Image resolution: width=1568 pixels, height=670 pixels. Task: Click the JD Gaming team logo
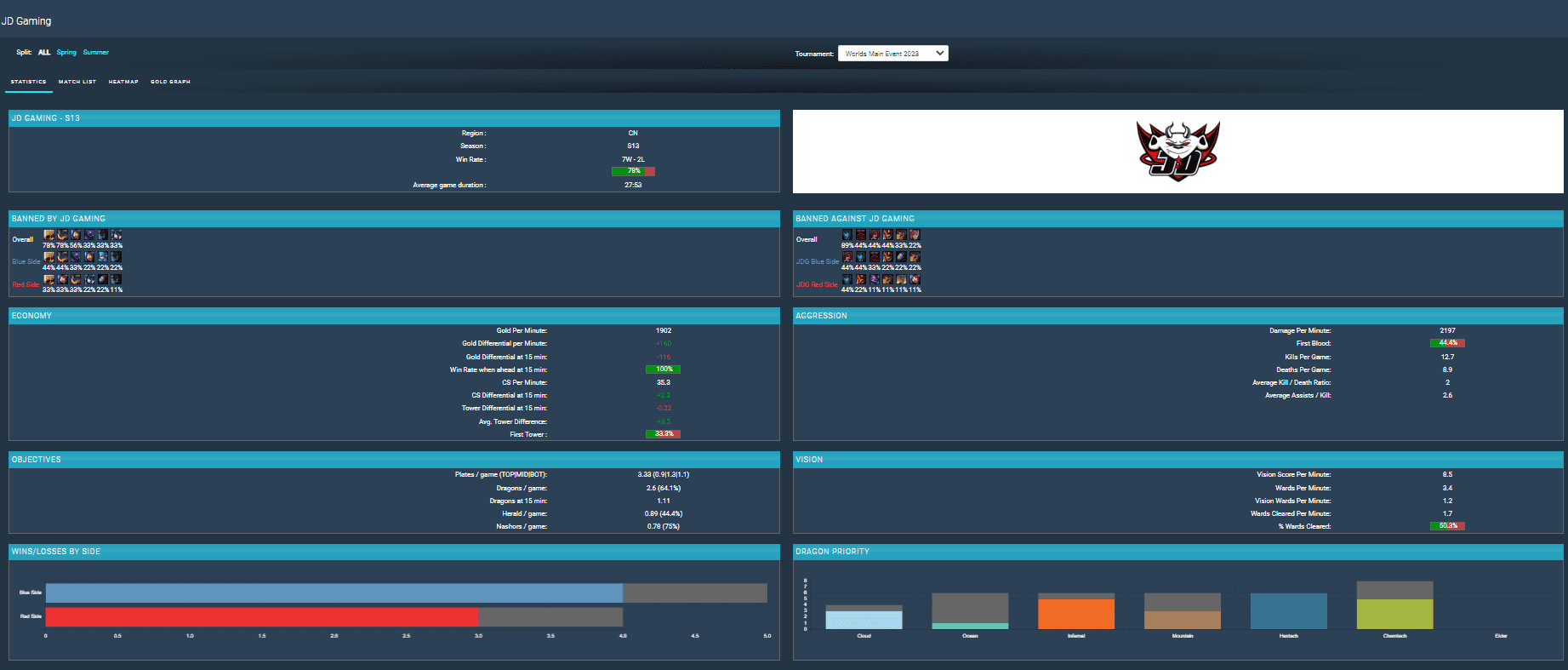click(1178, 151)
